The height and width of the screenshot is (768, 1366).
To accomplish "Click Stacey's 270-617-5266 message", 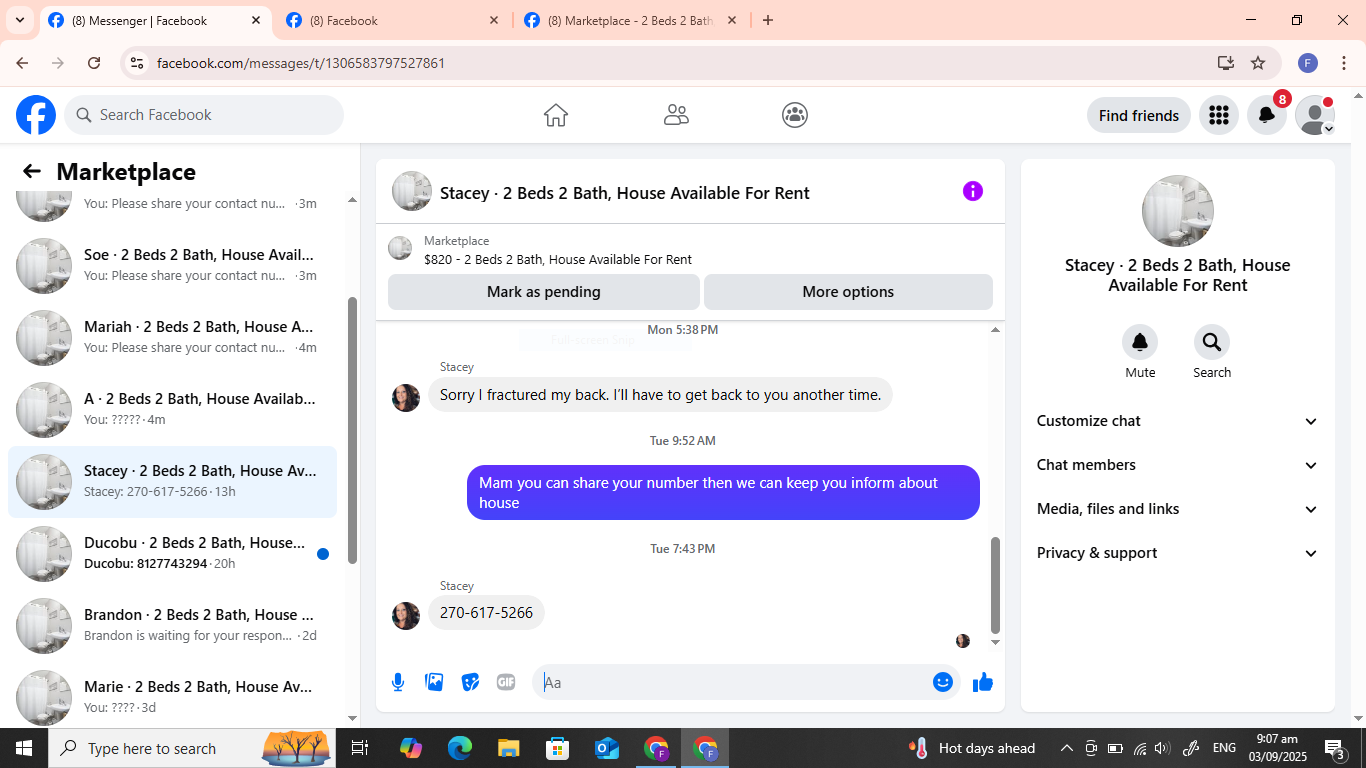I will point(486,612).
